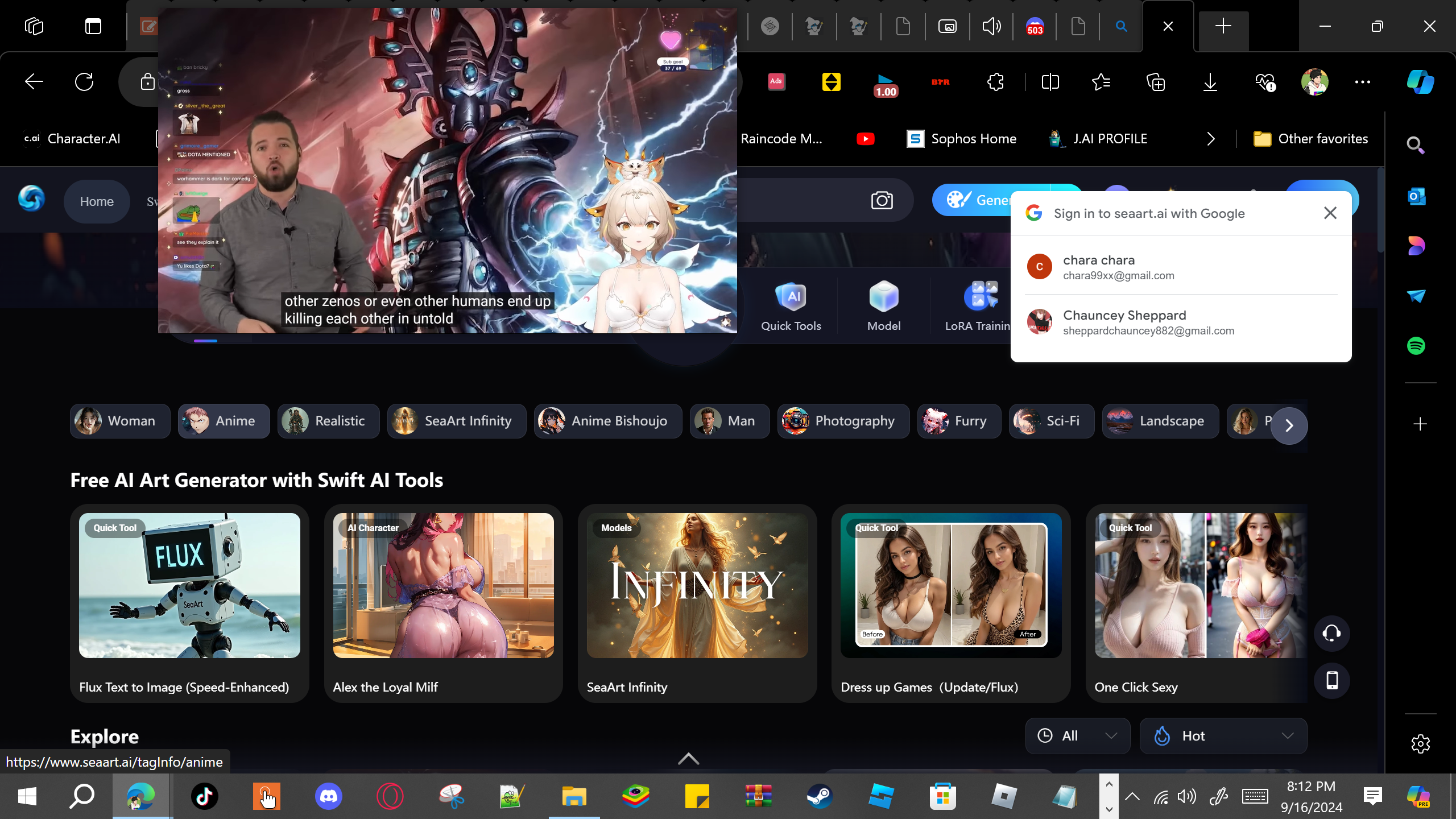Open a new browser tab
1456x819 pixels.
click(x=1223, y=26)
